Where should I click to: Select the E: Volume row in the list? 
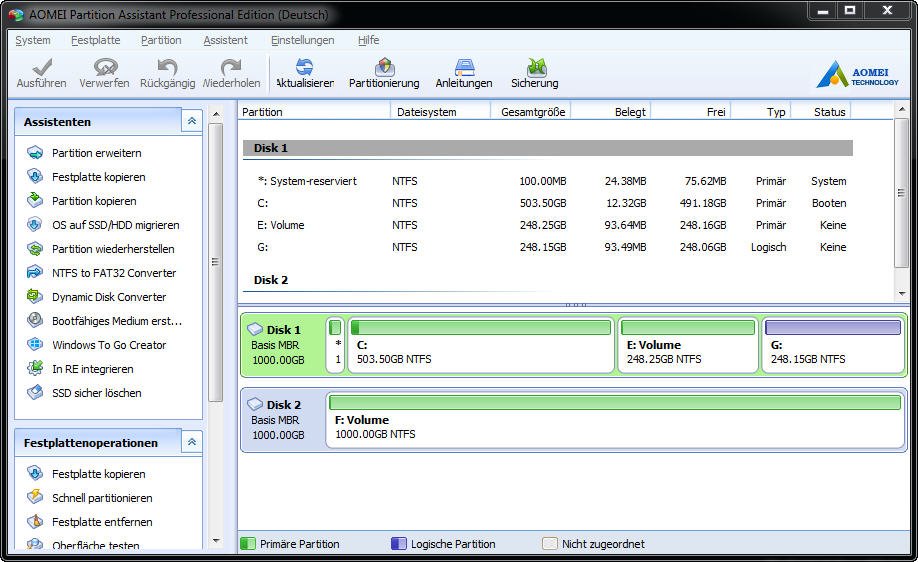[x=548, y=225]
